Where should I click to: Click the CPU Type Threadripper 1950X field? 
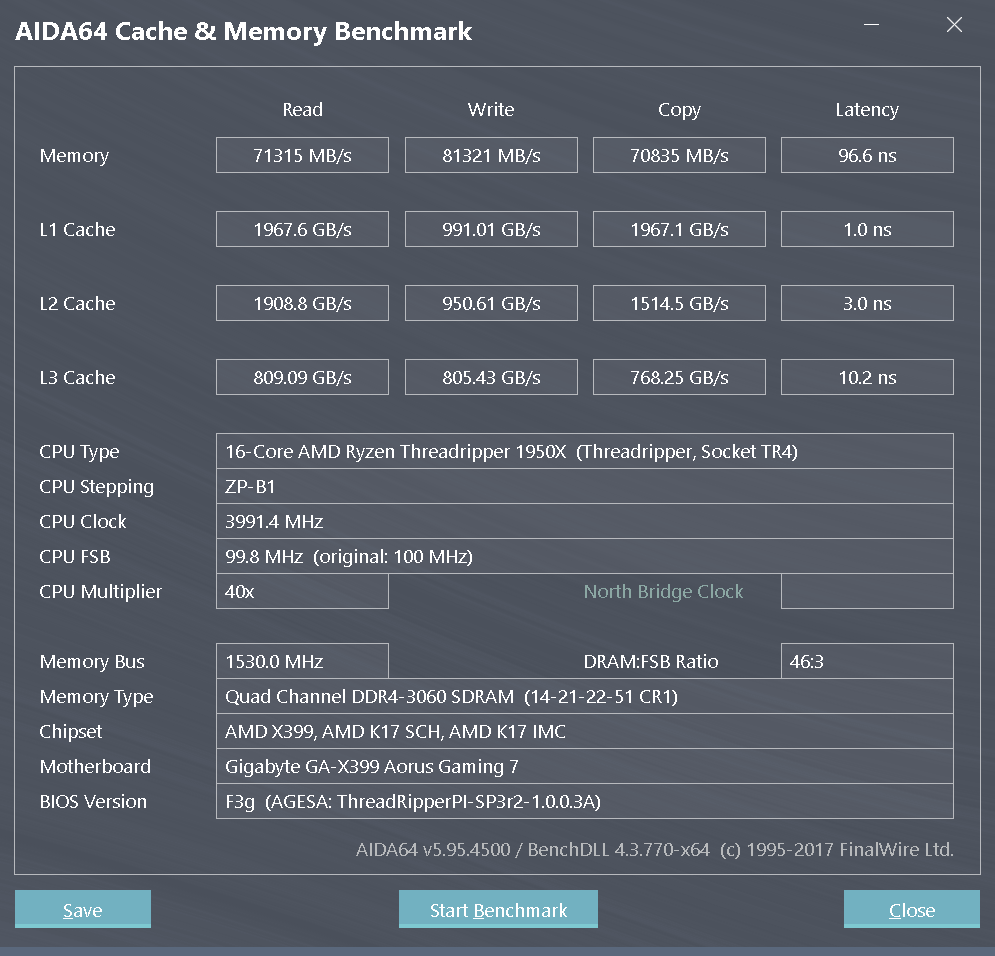click(x=584, y=451)
